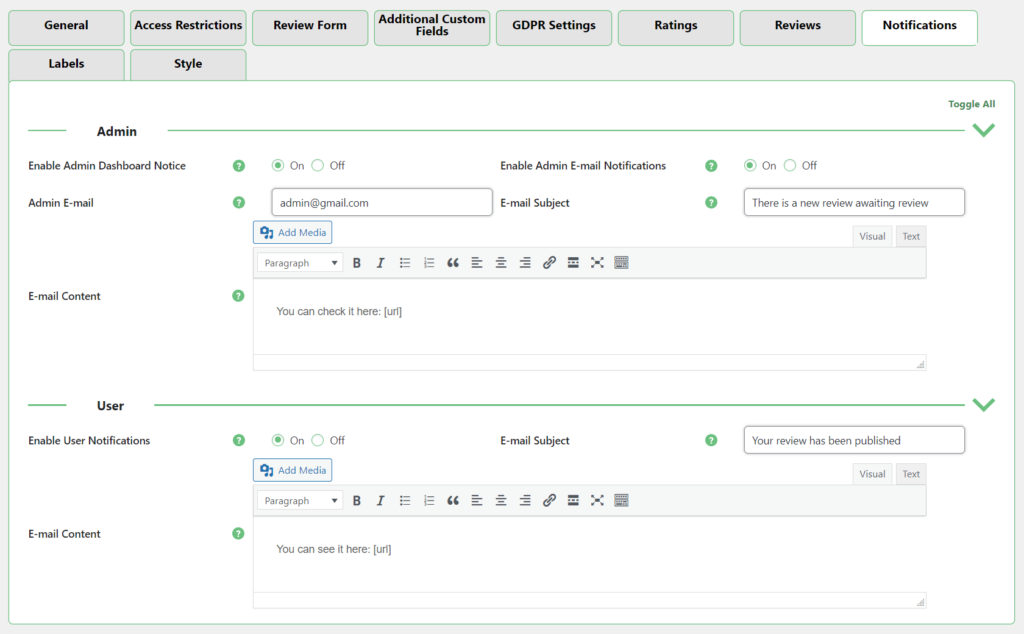Set Enable User Notifications to Off
This screenshot has height=634, width=1024.
click(x=318, y=441)
